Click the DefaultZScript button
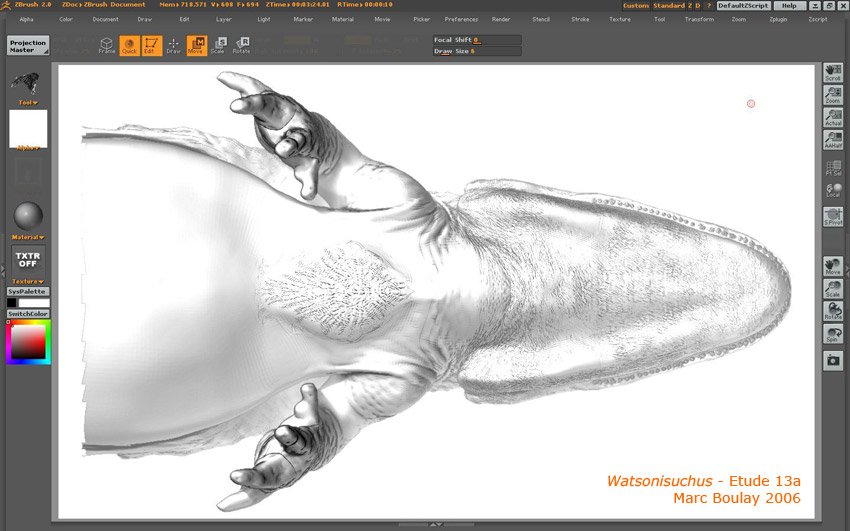The width and height of the screenshot is (850, 531). click(x=743, y=5)
